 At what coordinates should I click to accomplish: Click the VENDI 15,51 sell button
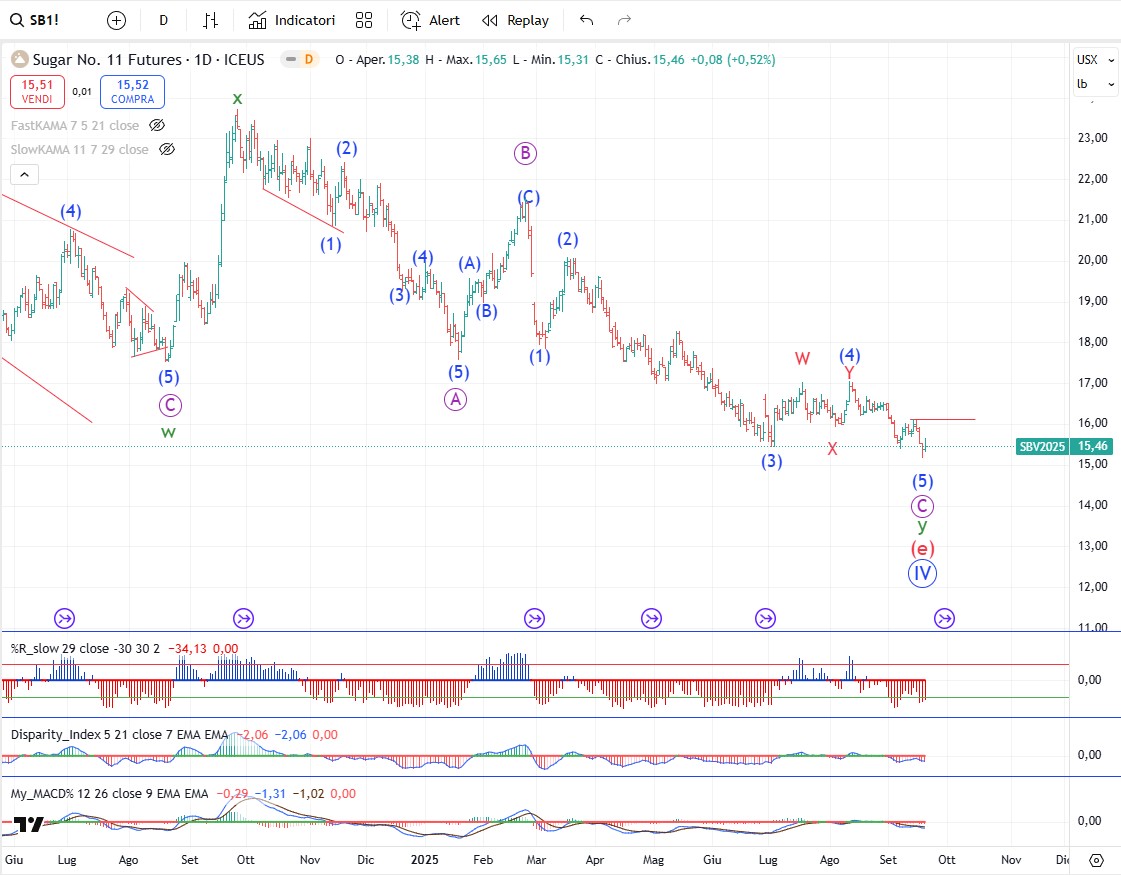point(38,92)
